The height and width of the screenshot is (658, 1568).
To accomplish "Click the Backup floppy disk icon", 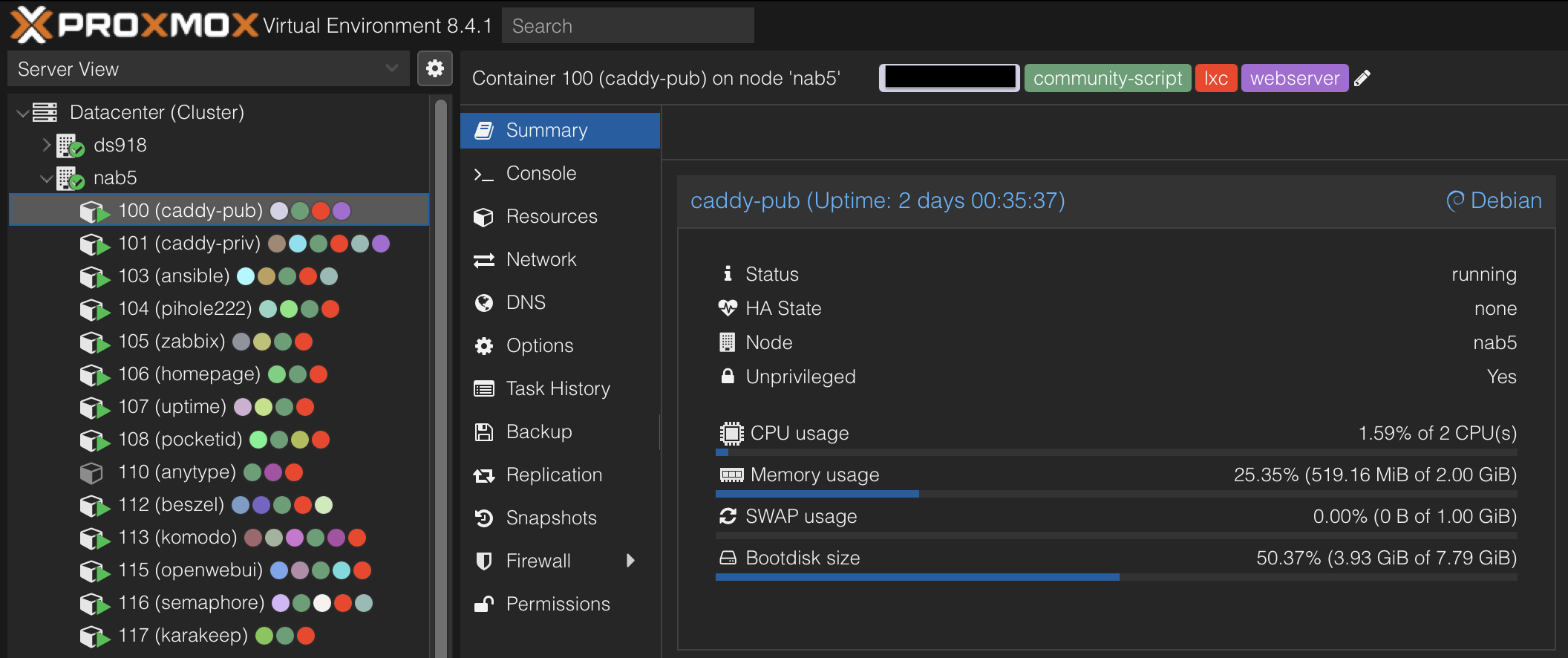I will pyautogui.click(x=484, y=432).
